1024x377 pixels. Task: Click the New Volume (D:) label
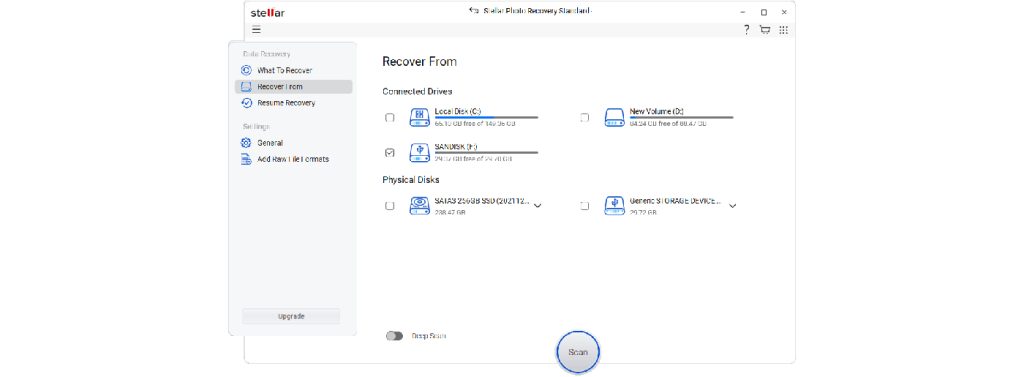click(x=656, y=111)
